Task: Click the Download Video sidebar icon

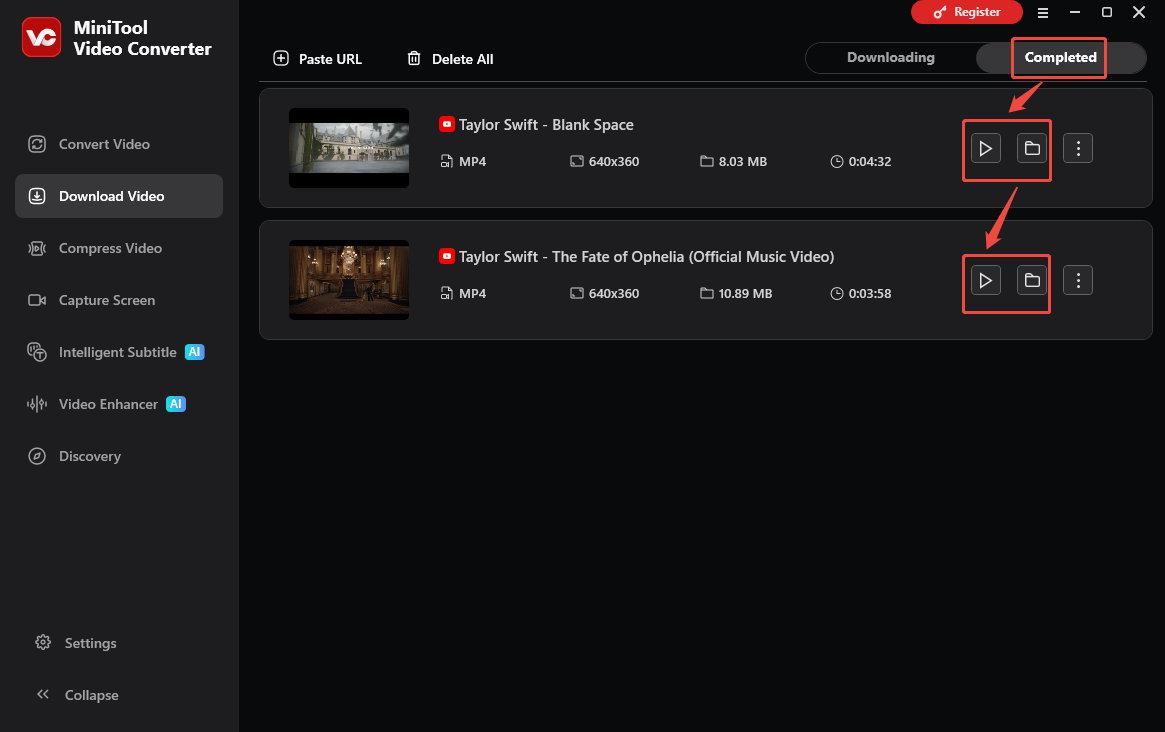Action: pos(37,196)
